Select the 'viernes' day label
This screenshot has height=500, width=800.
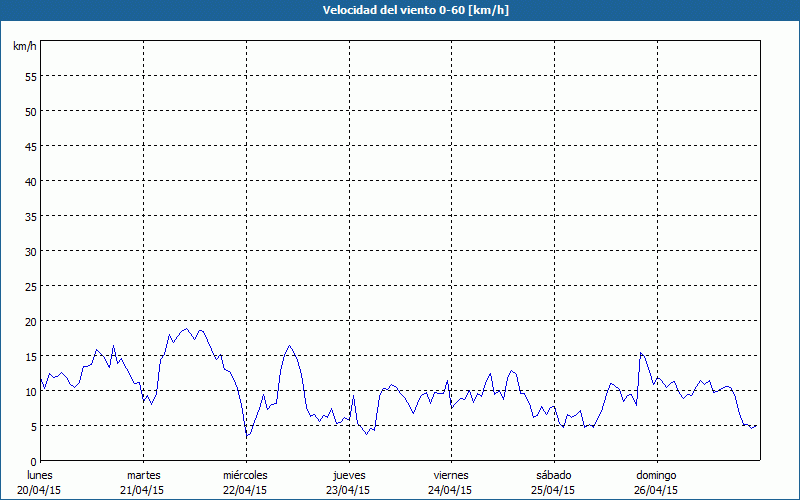tap(450, 475)
